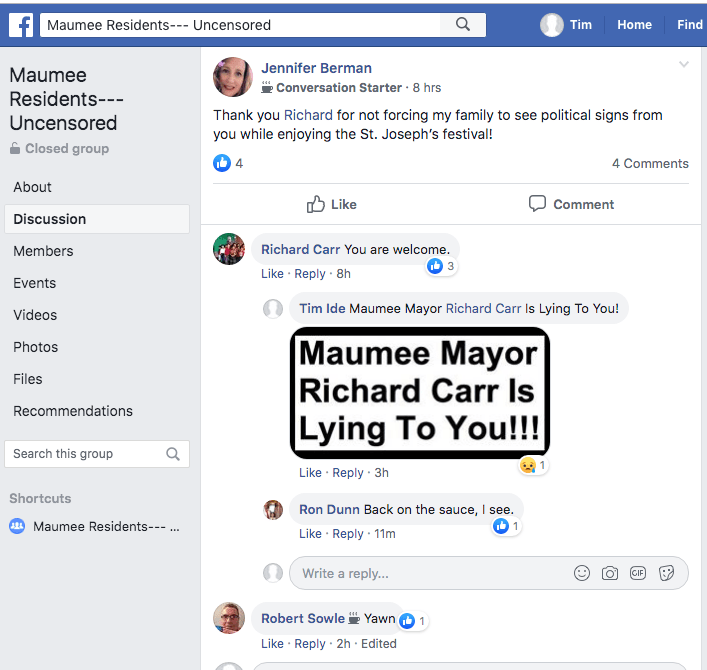Open Tim's profile from top bar
This screenshot has height=670, width=707.
(x=567, y=25)
